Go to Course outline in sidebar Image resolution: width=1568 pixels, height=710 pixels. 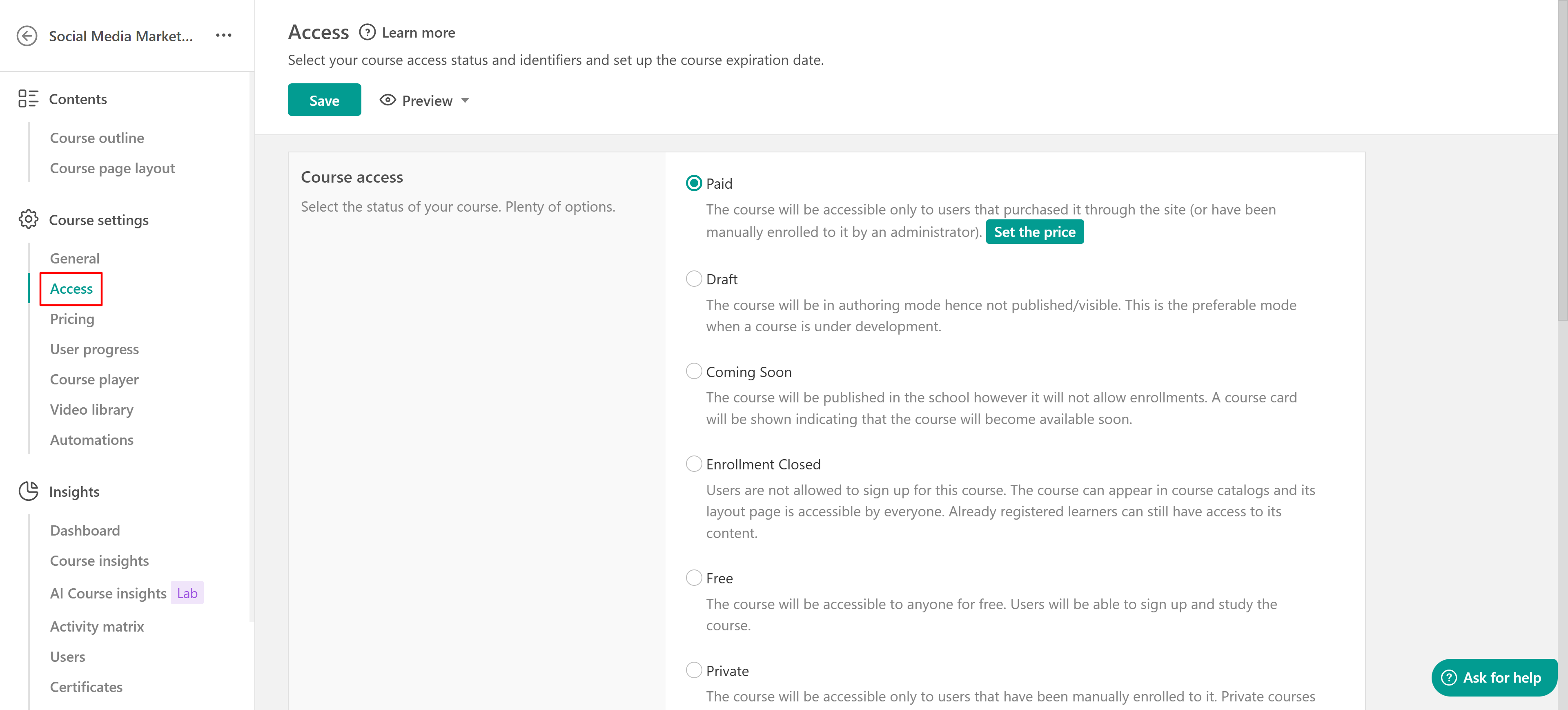97,138
